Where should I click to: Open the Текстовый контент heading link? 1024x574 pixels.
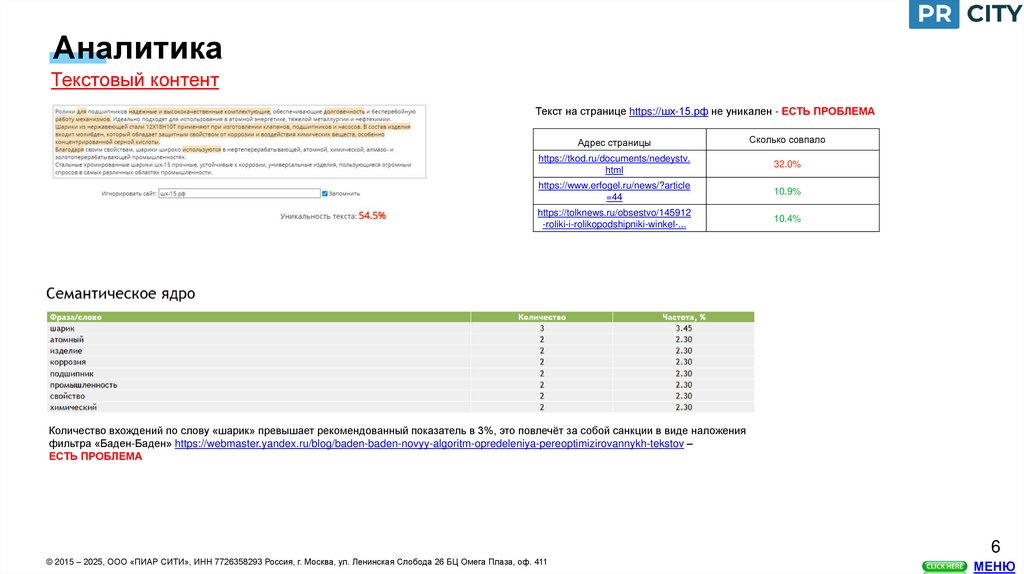click(x=135, y=80)
